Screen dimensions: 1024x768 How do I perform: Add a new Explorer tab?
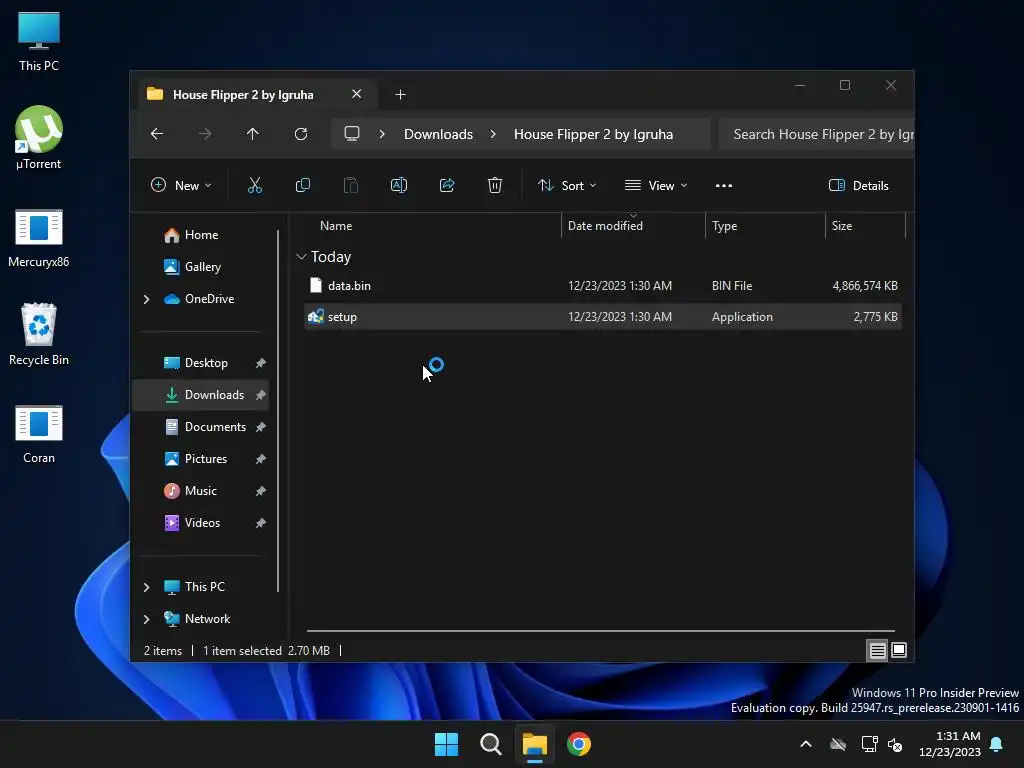coord(400,95)
